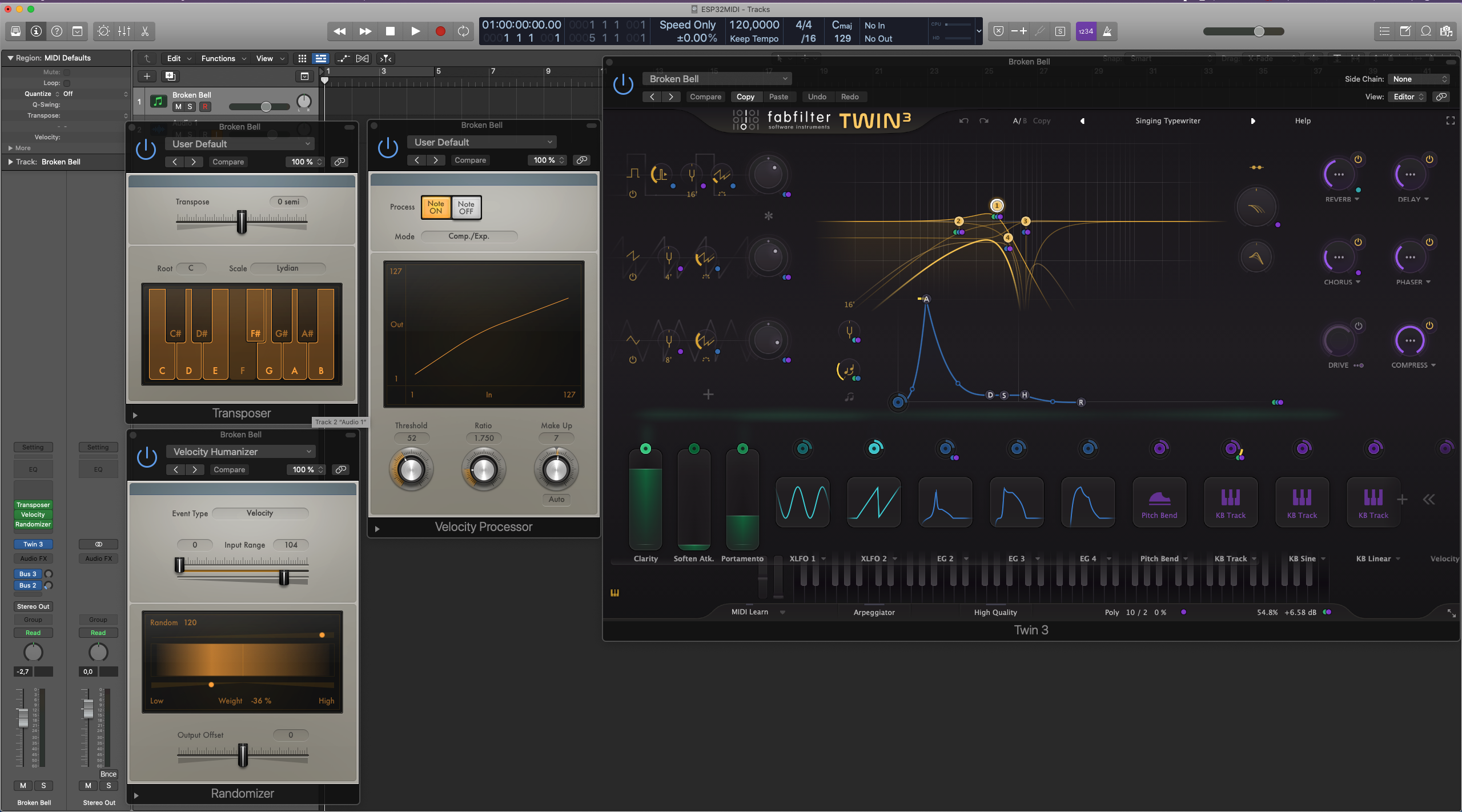Viewport: 1462px width, 812px height.
Task: Open Editors scissors icon
Action: coord(145,31)
